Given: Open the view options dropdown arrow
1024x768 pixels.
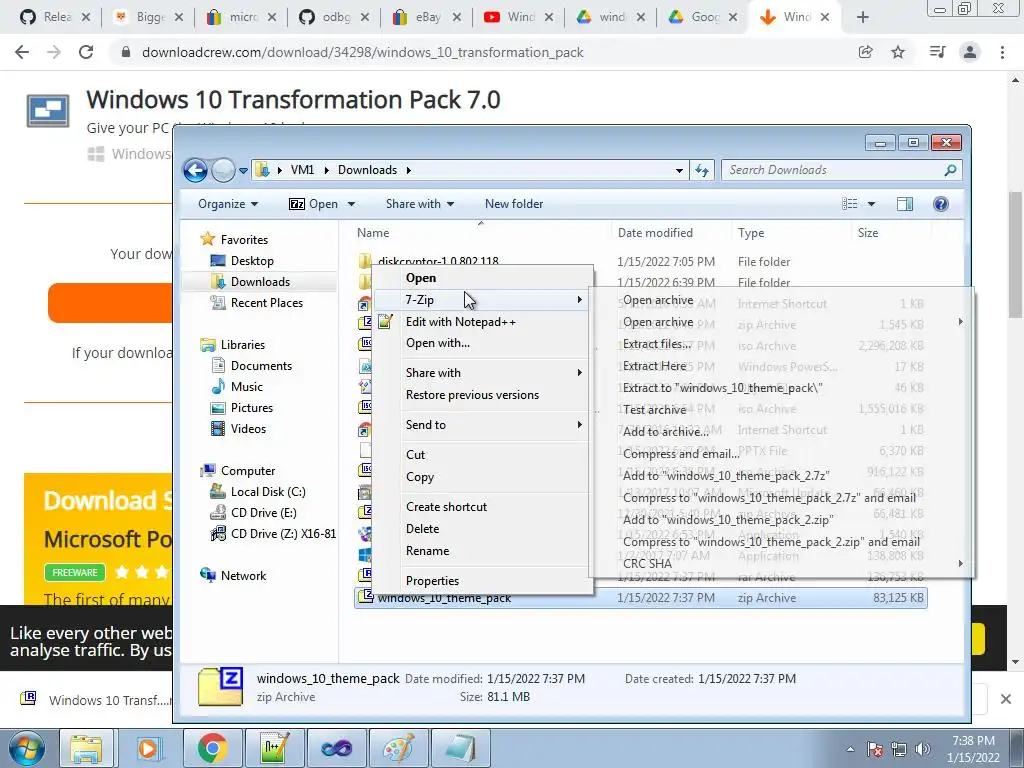Looking at the screenshot, I should click(x=871, y=204).
